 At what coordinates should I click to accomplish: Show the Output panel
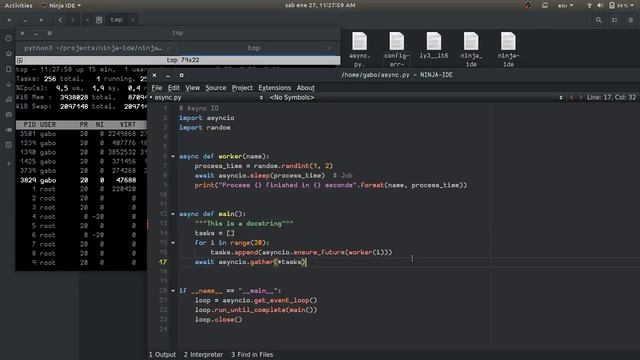[x=162, y=355]
